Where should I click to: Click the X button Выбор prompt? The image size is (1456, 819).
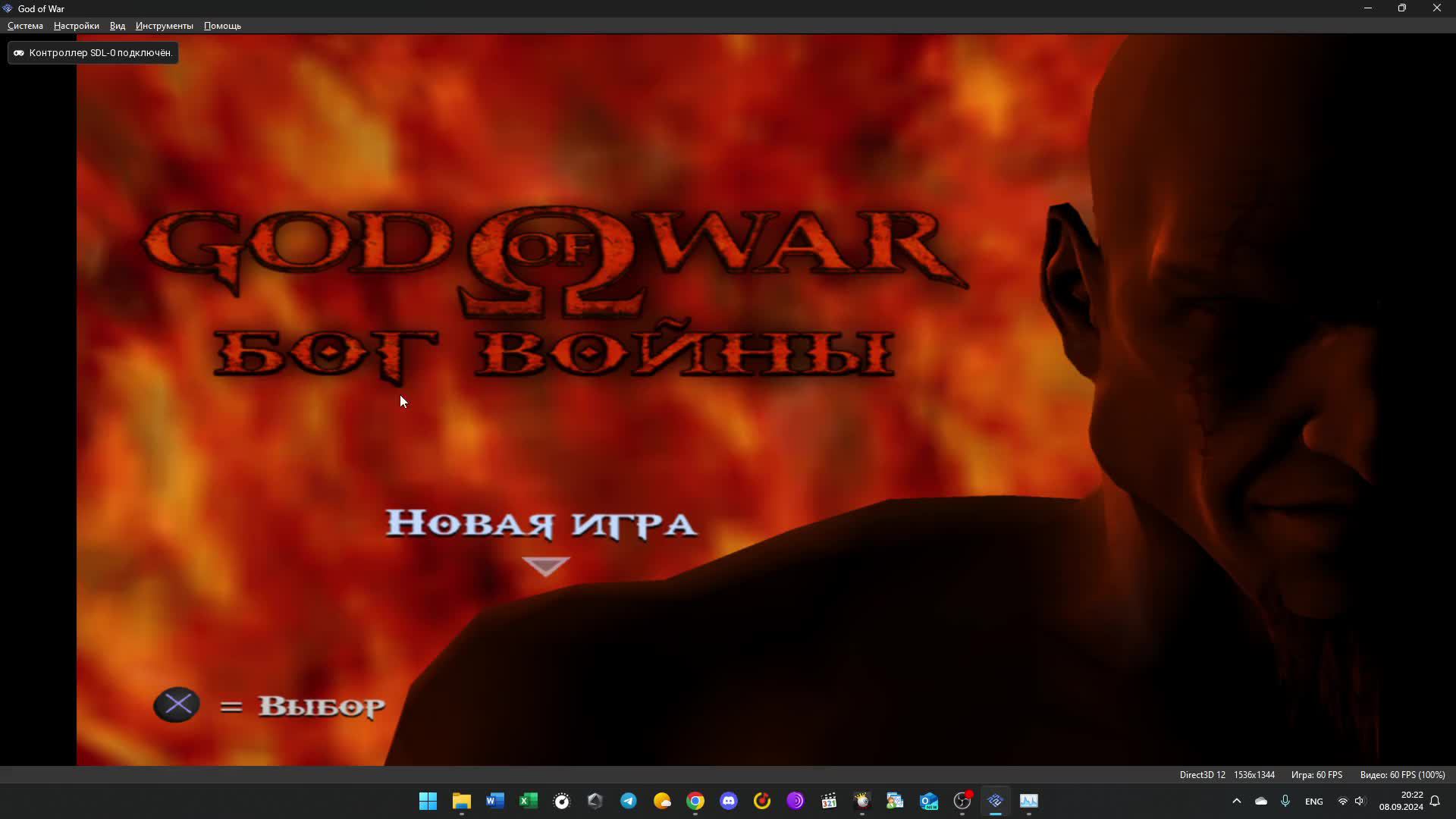[x=177, y=705]
